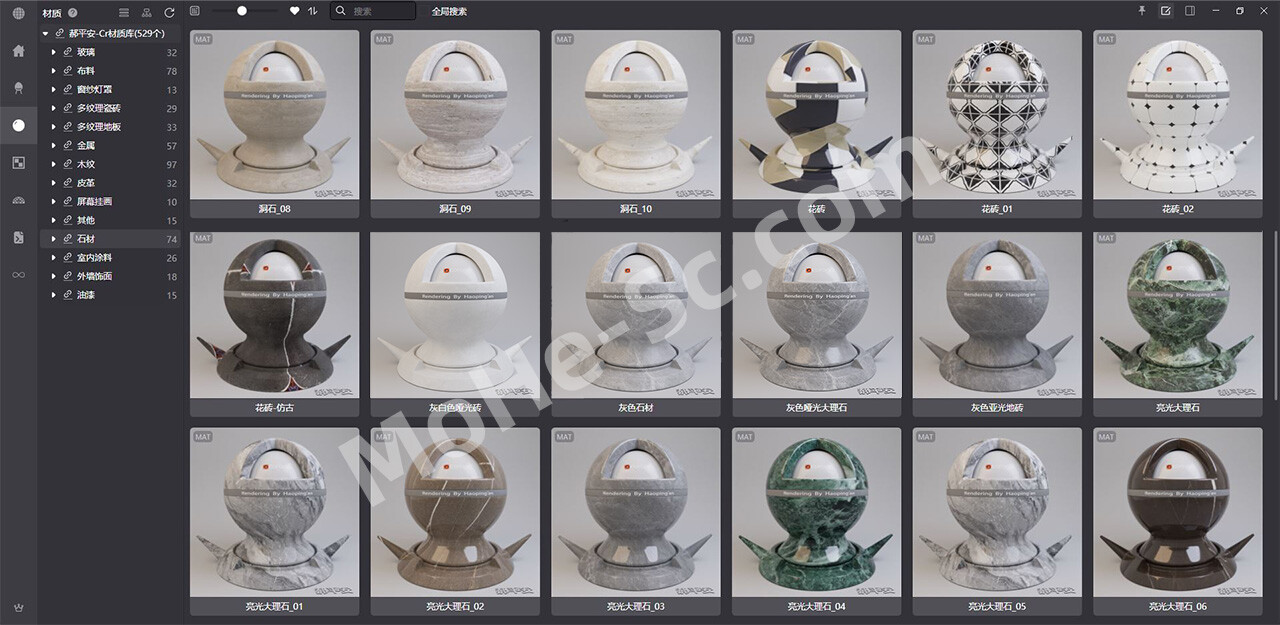This screenshot has height=625, width=1280.
Task: Expand the 木纹 folder arrow
Action: (54, 165)
